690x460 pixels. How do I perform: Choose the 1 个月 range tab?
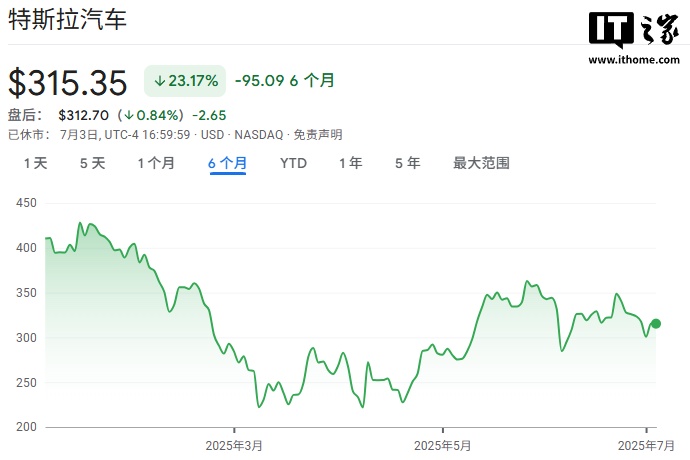coord(156,163)
